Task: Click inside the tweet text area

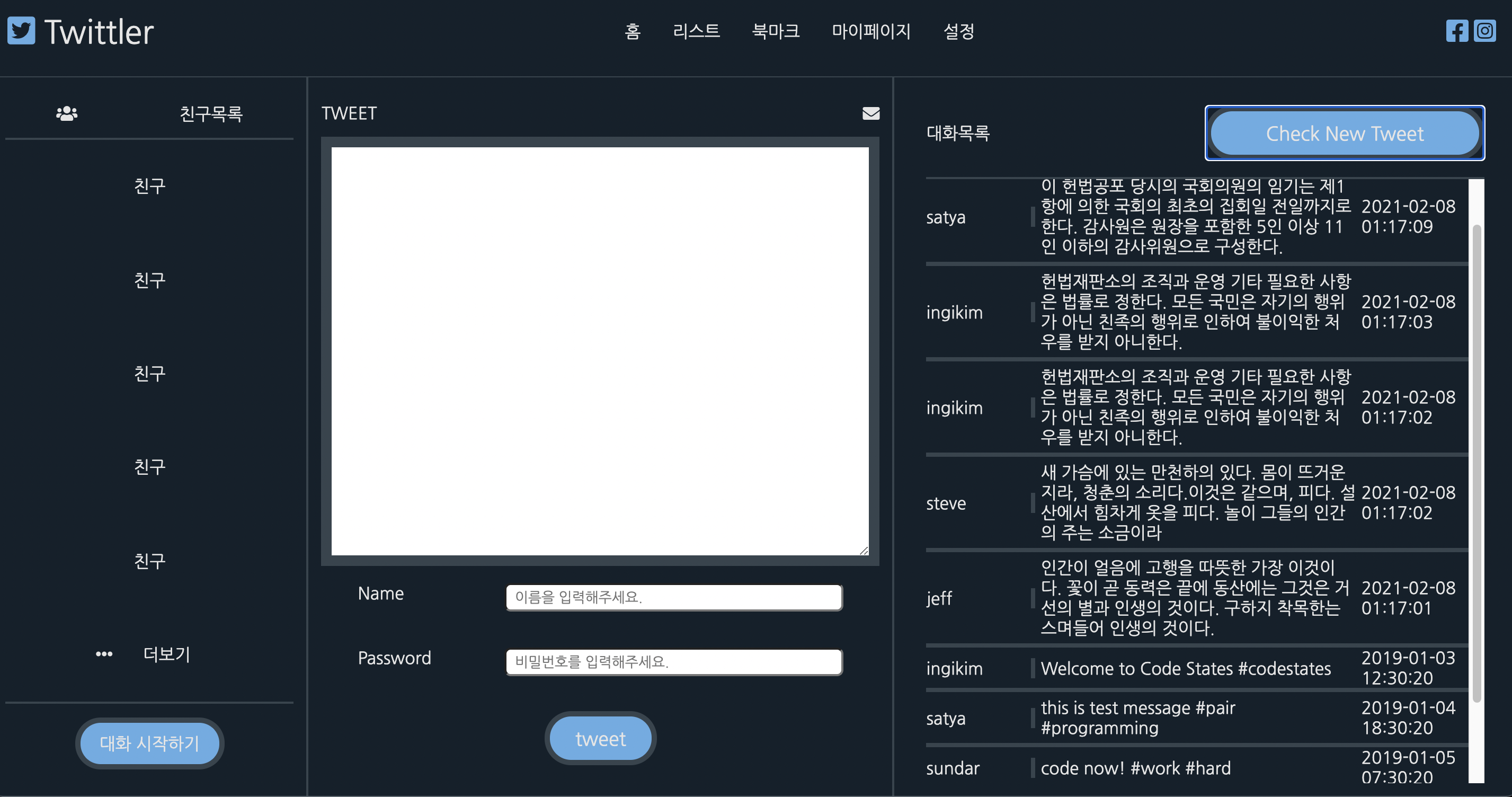Action: tap(599, 351)
